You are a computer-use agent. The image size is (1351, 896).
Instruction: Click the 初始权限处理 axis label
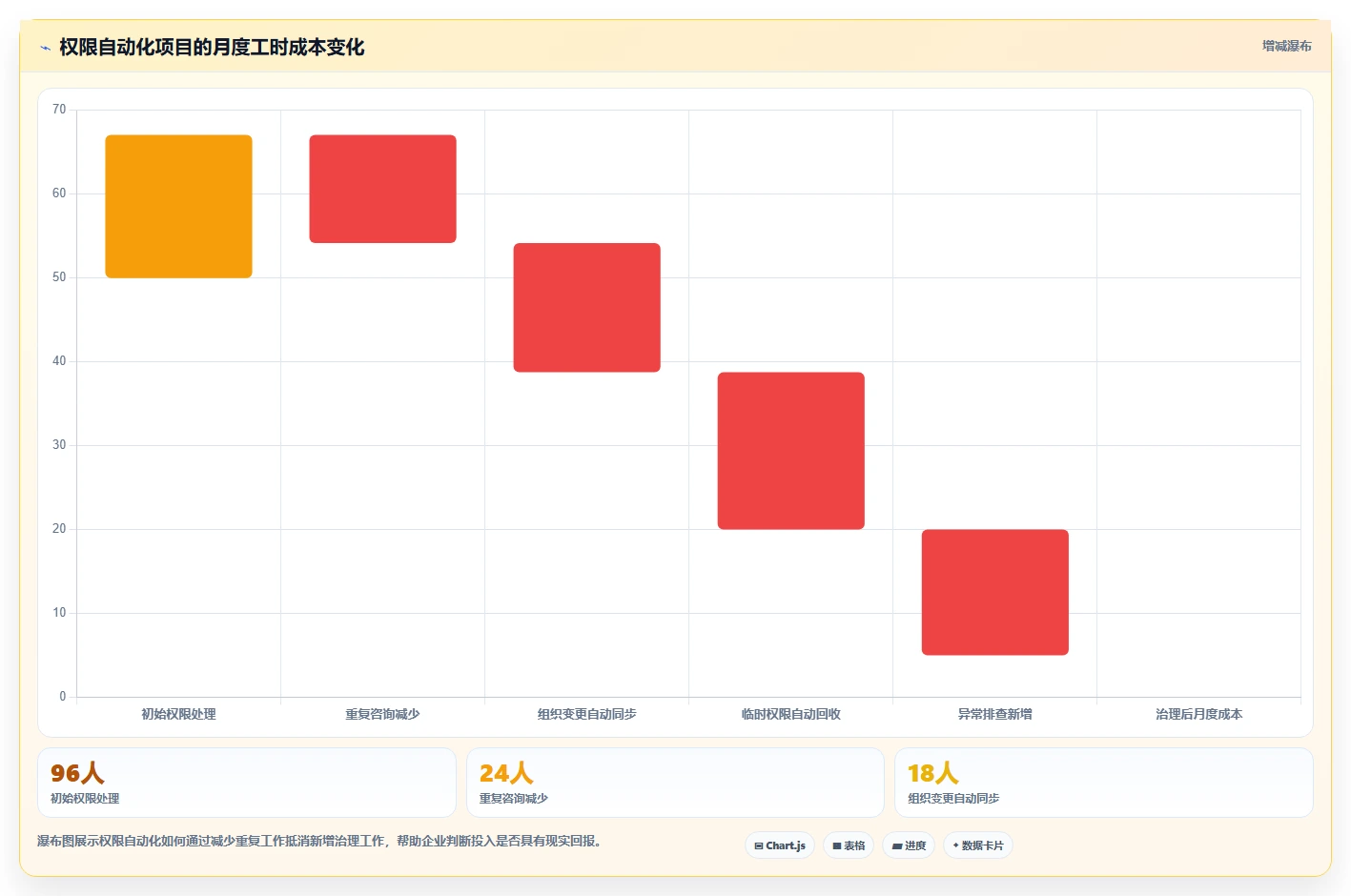(178, 714)
